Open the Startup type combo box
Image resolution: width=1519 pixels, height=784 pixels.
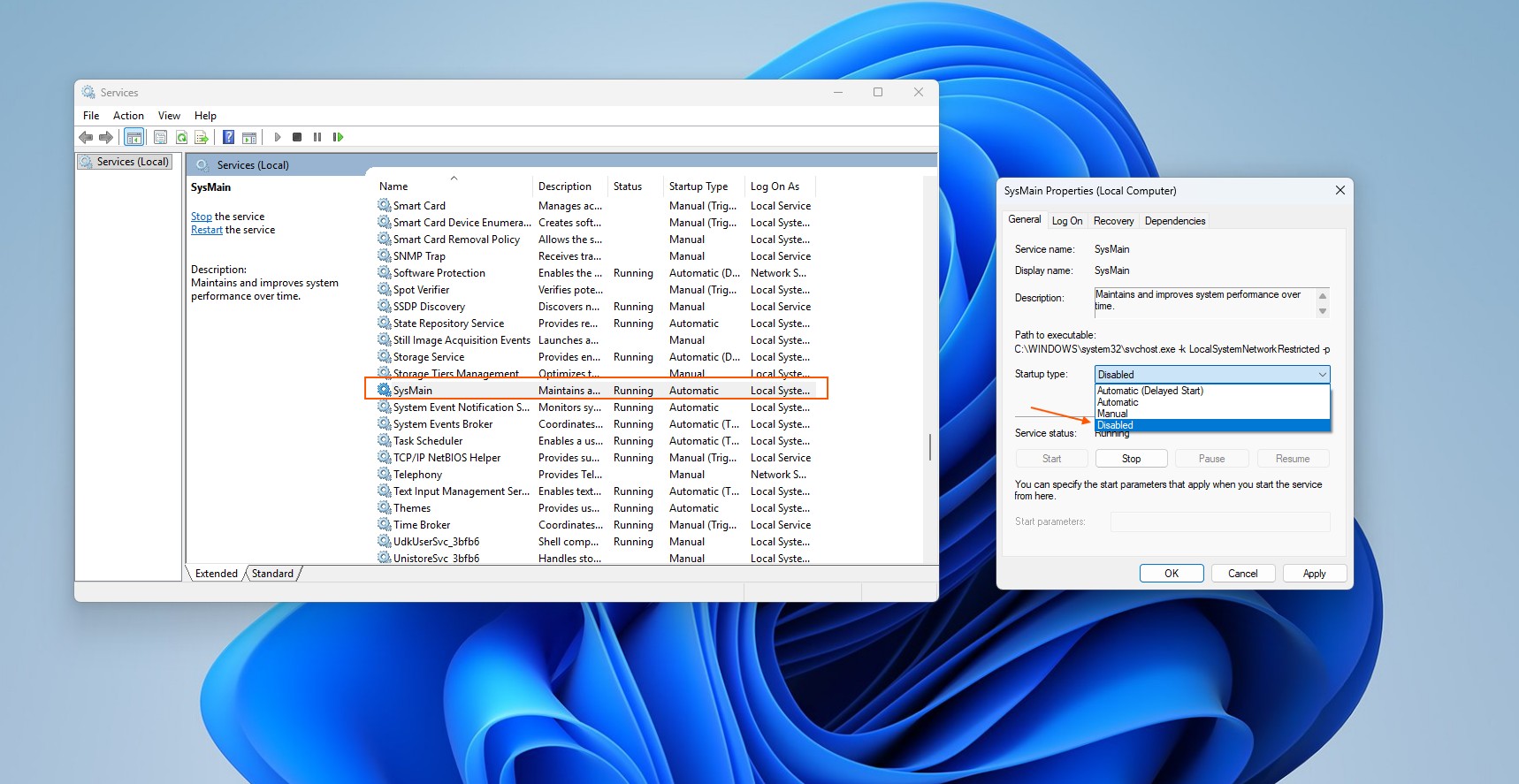click(1212, 375)
